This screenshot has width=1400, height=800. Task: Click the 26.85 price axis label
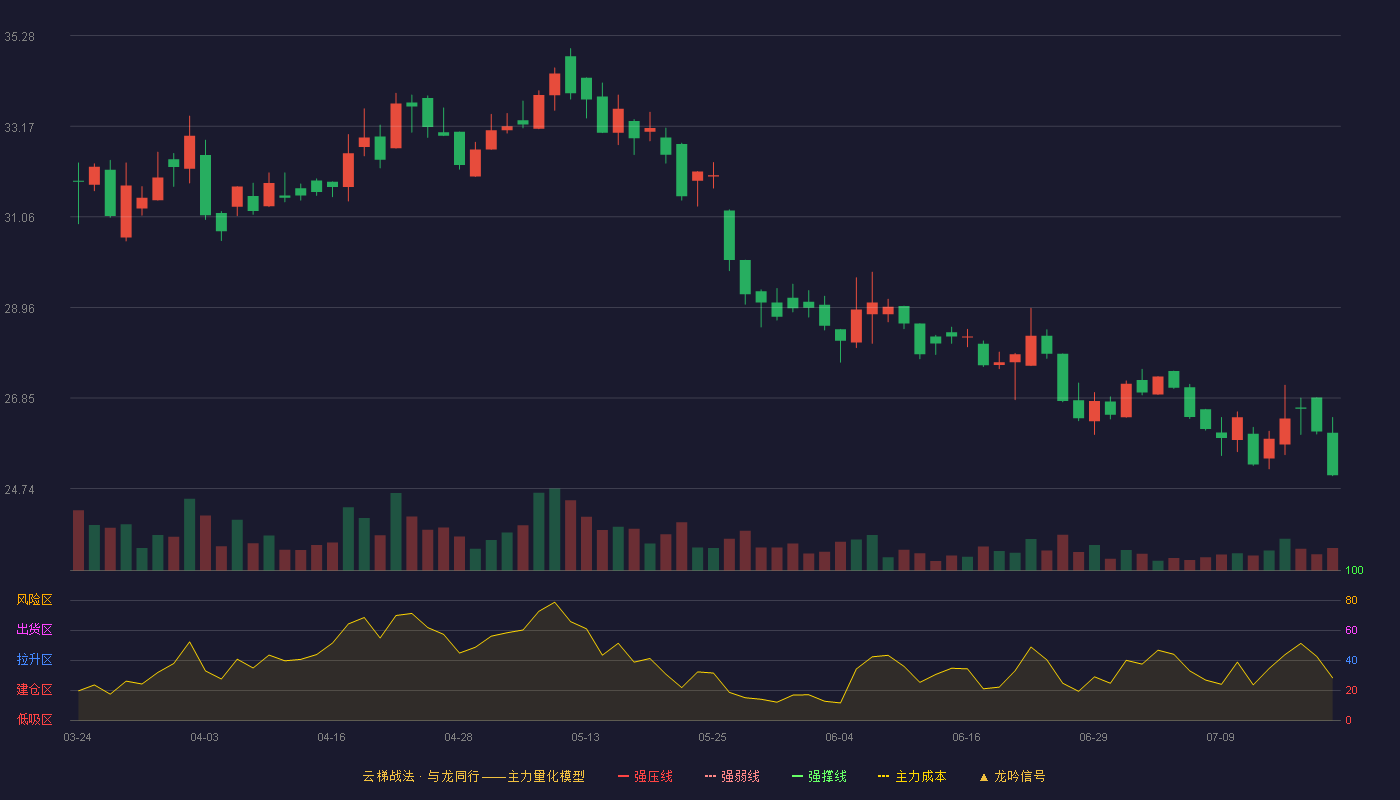point(19,399)
